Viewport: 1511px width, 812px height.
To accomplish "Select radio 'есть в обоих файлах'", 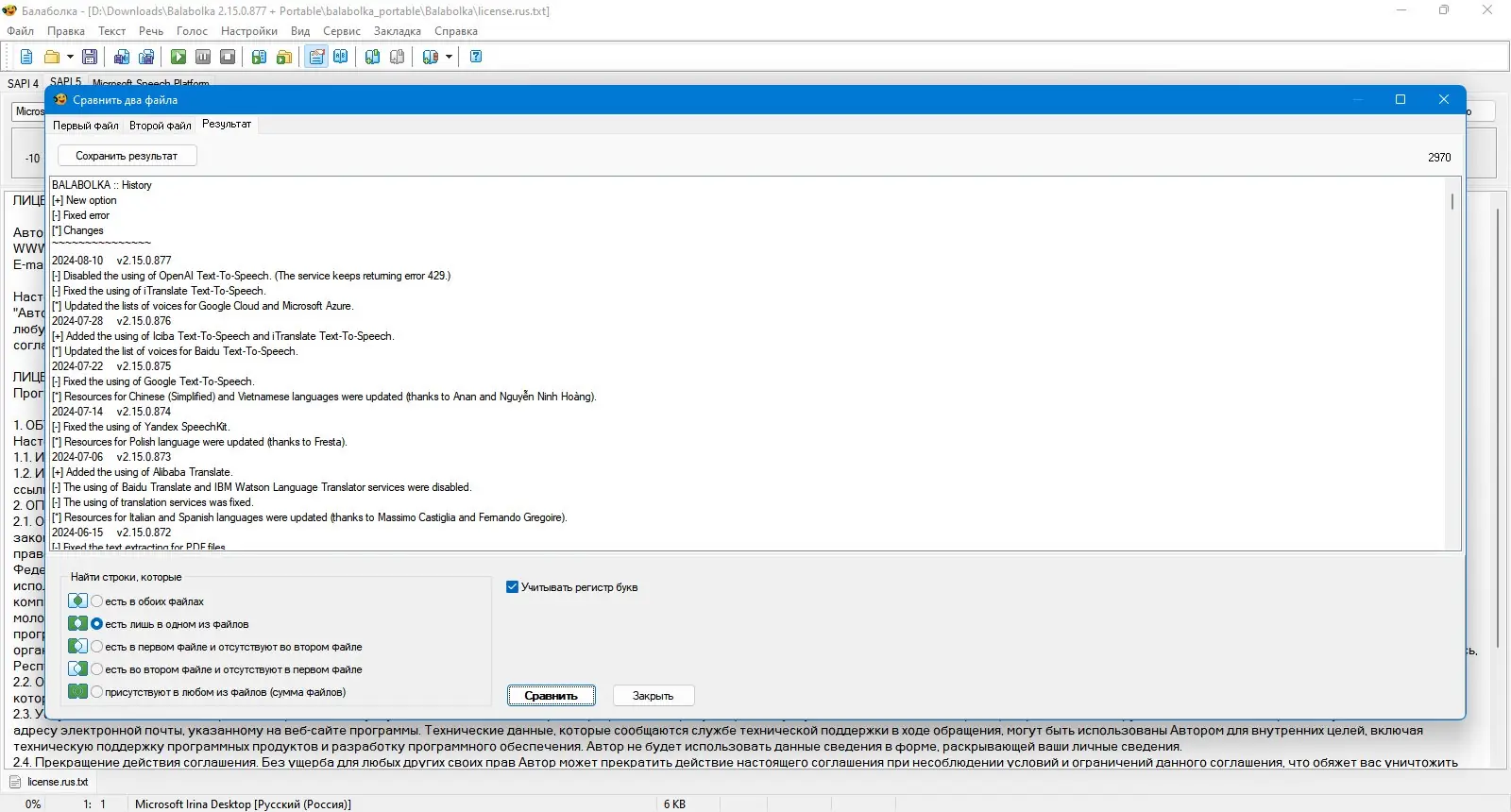I will click(96, 601).
